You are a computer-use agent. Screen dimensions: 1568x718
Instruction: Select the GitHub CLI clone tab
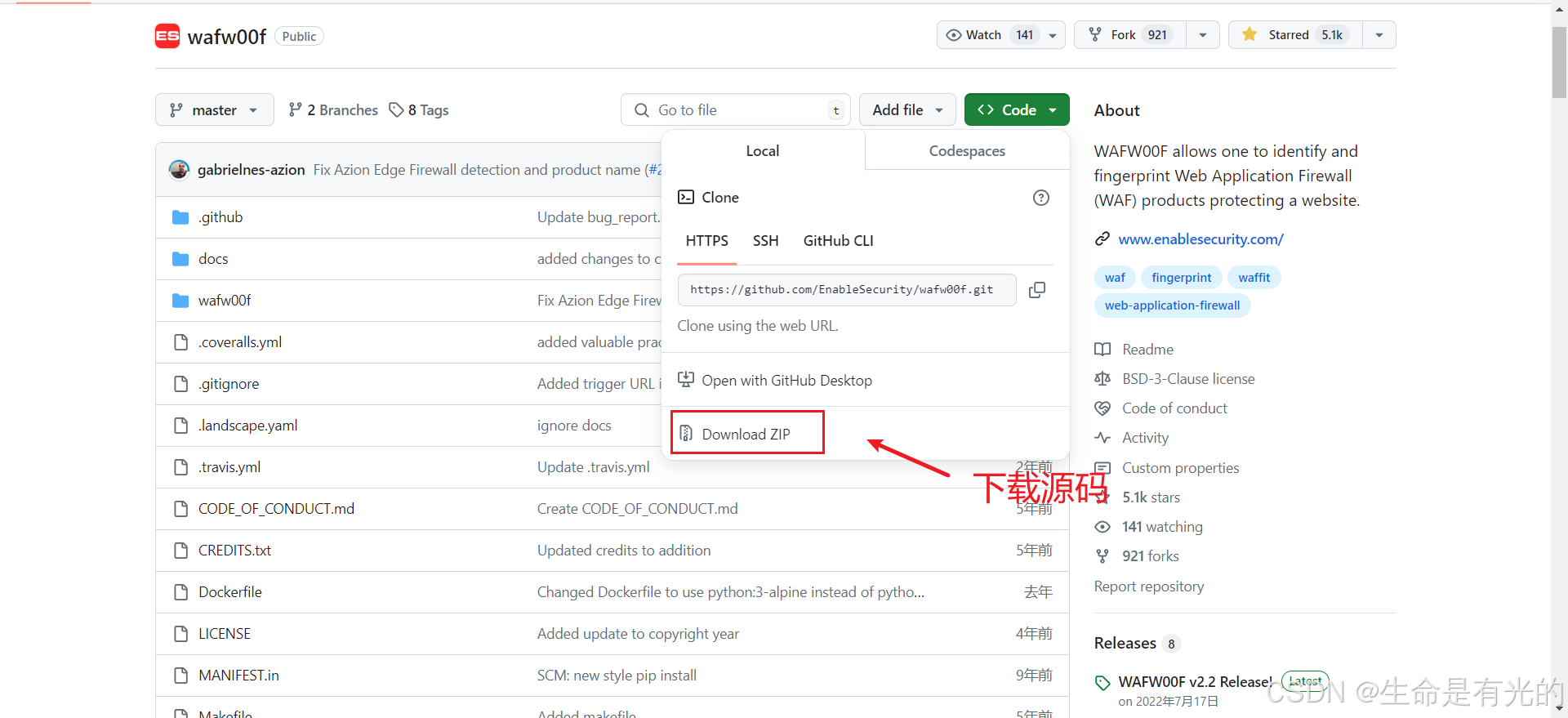838,241
